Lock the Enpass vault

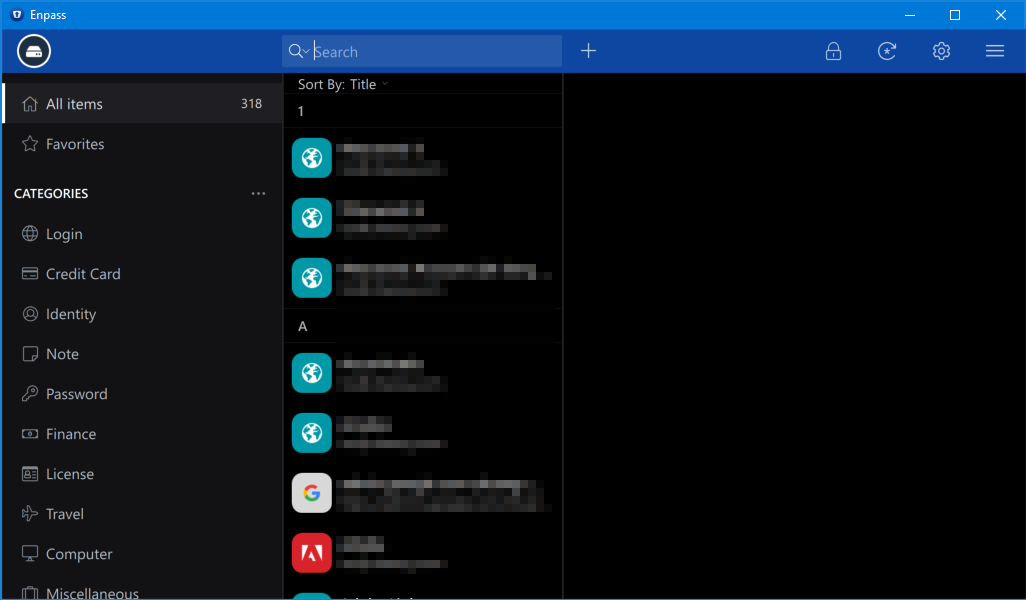tap(833, 50)
